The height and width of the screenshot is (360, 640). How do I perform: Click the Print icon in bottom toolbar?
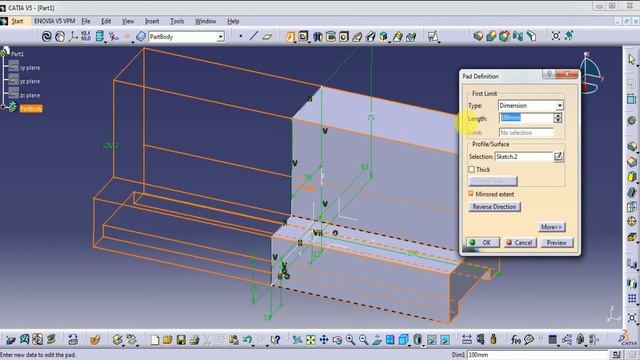pyautogui.click(x=194, y=340)
